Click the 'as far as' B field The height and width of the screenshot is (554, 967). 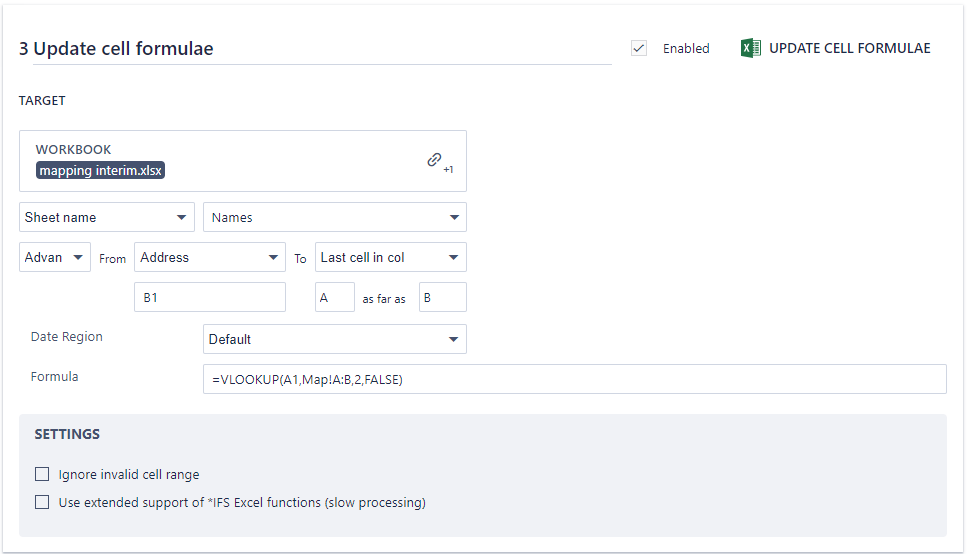pyautogui.click(x=442, y=297)
